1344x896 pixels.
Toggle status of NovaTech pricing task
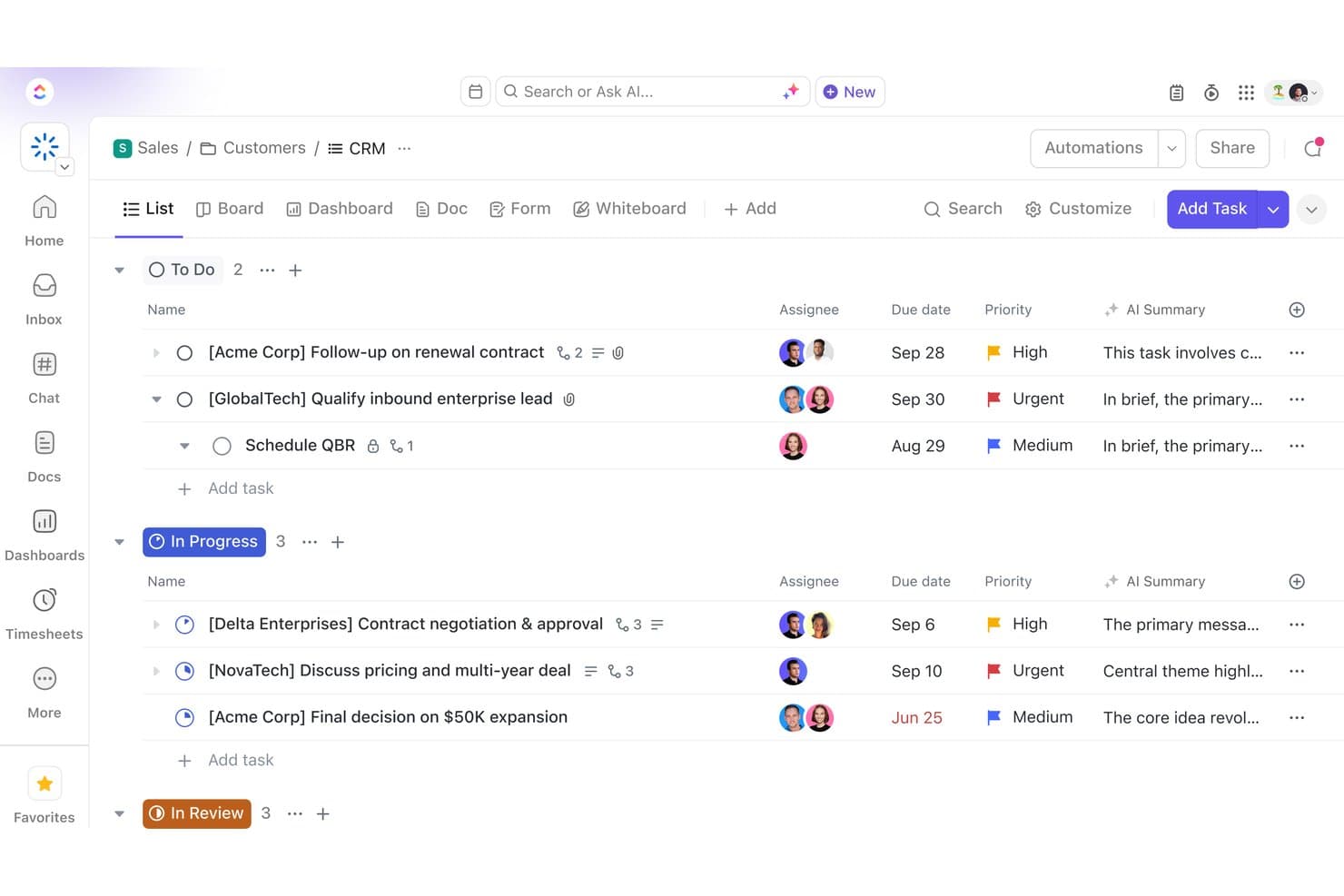coord(184,671)
